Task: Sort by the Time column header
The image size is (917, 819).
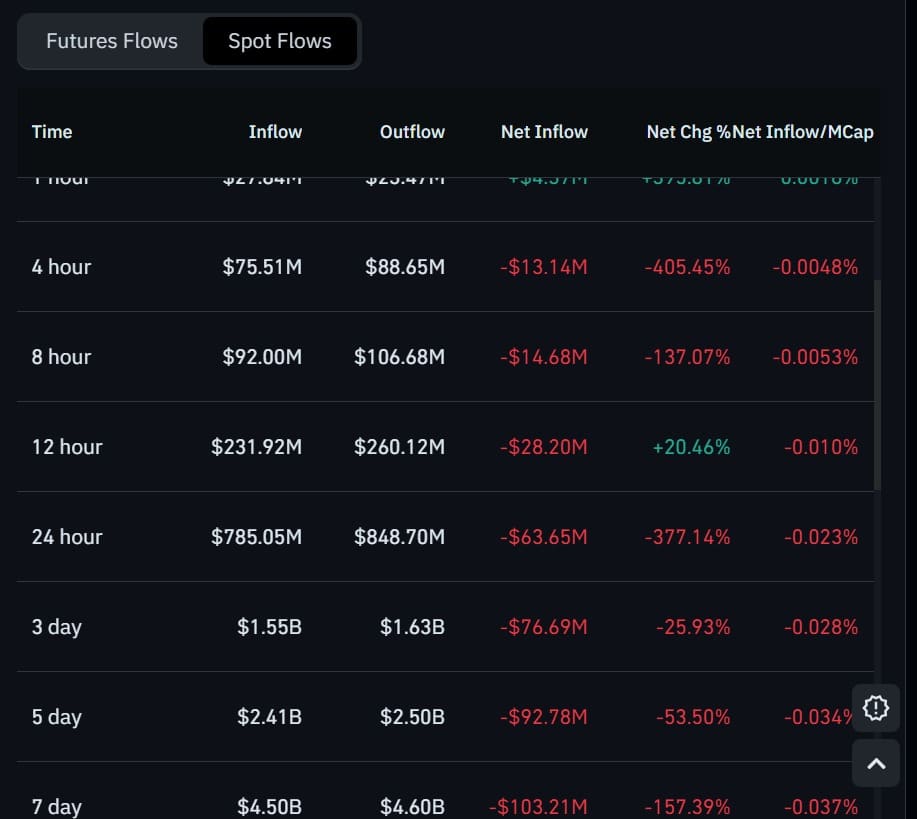Action: (51, 131)
